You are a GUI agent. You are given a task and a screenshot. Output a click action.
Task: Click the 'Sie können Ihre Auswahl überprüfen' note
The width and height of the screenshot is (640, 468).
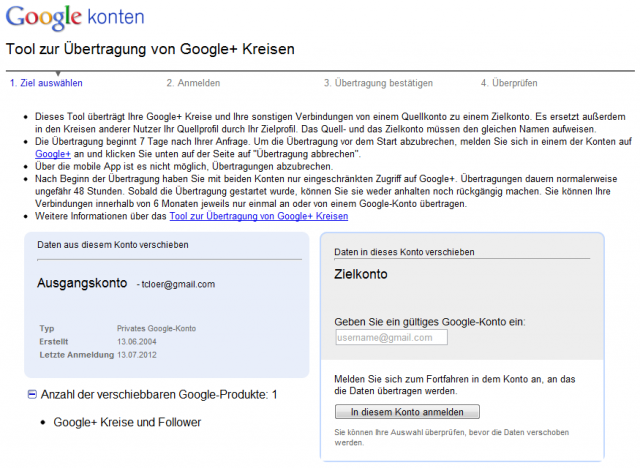(451, 437)
